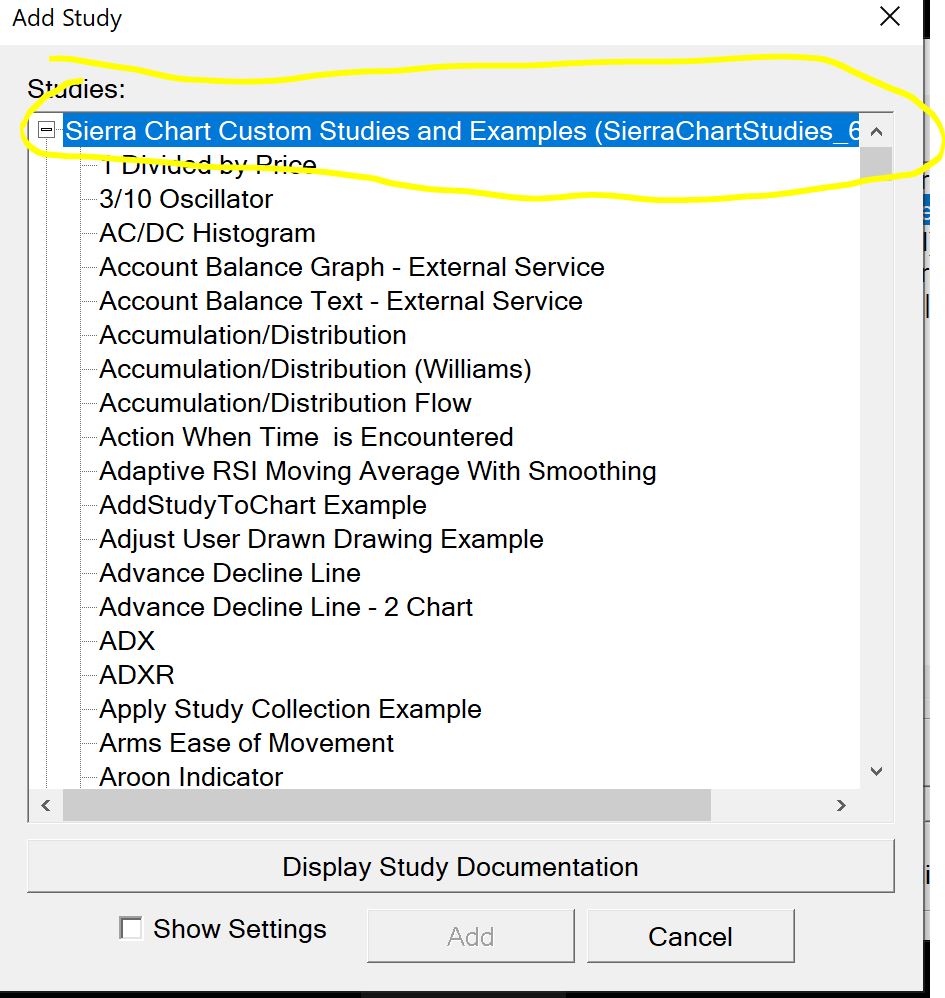This screenshot has width=945, height=998.
Task: Select Sierra Chart Custom Studies and Examples row
Action: click(461, 131)
